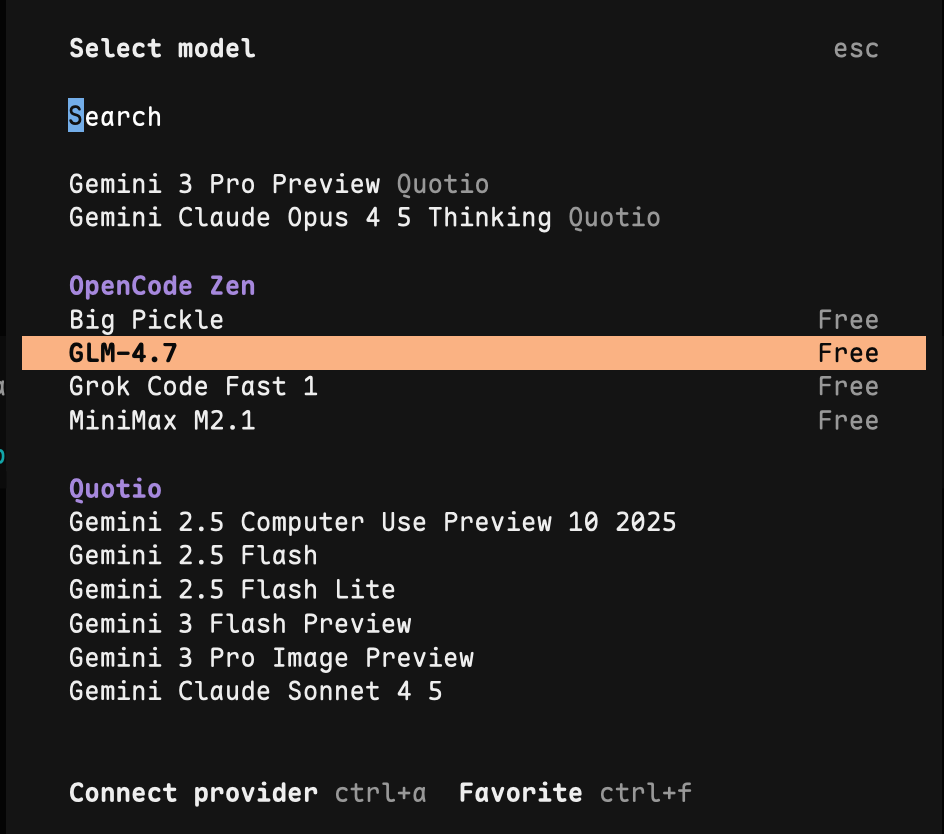Pick the Gemini 3 Flash Preview model
The height and width of the screenshot is (834, 944).
coord(240,624)
